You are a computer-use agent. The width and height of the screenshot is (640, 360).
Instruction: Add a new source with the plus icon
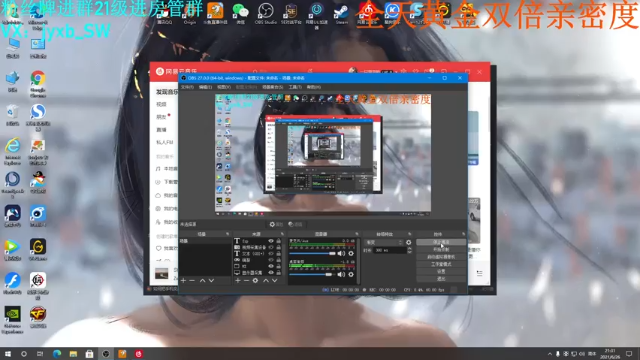pyautogui.click(x=238, y=280)
